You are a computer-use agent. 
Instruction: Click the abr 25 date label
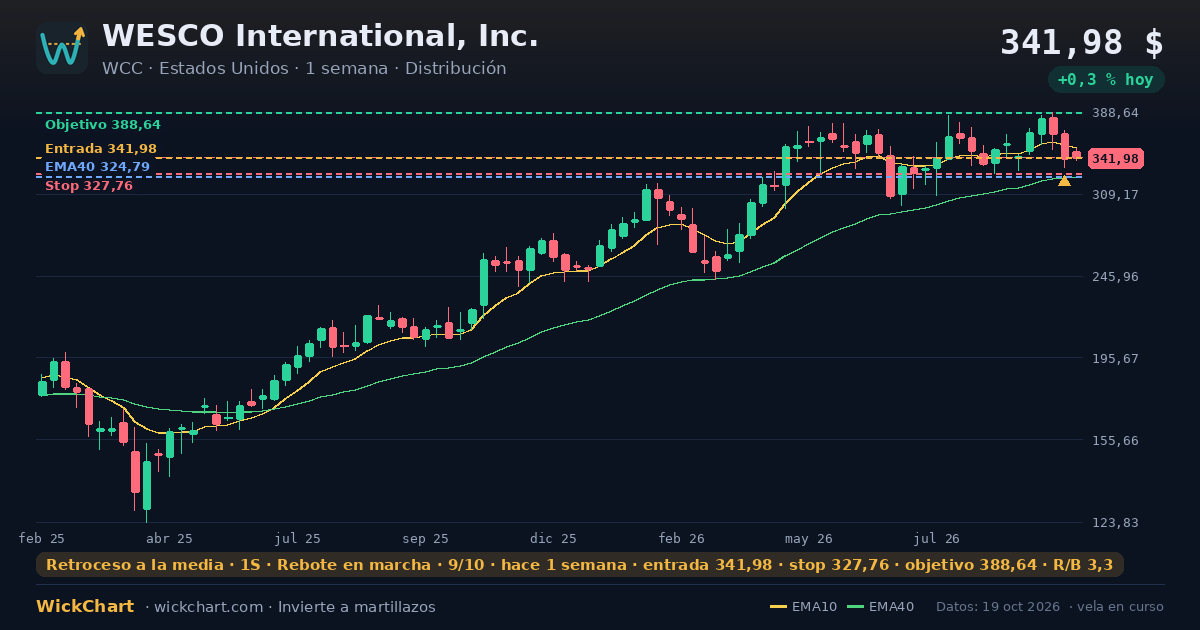169,538
